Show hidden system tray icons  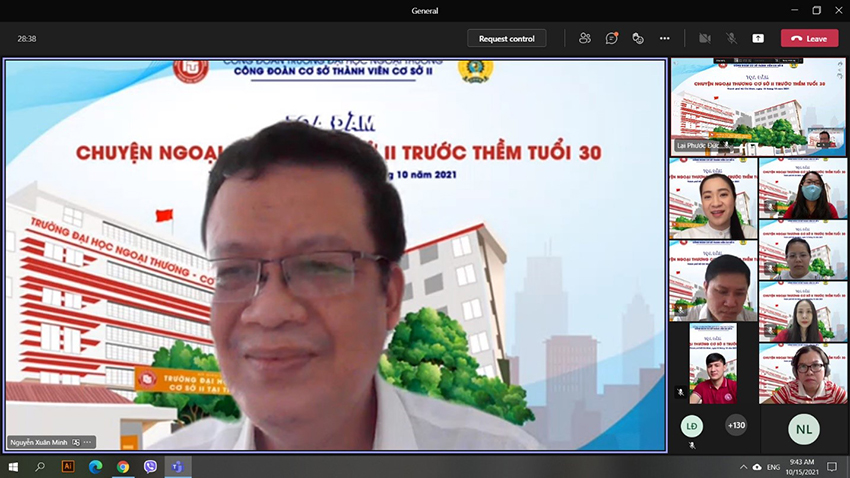point(743,467)
